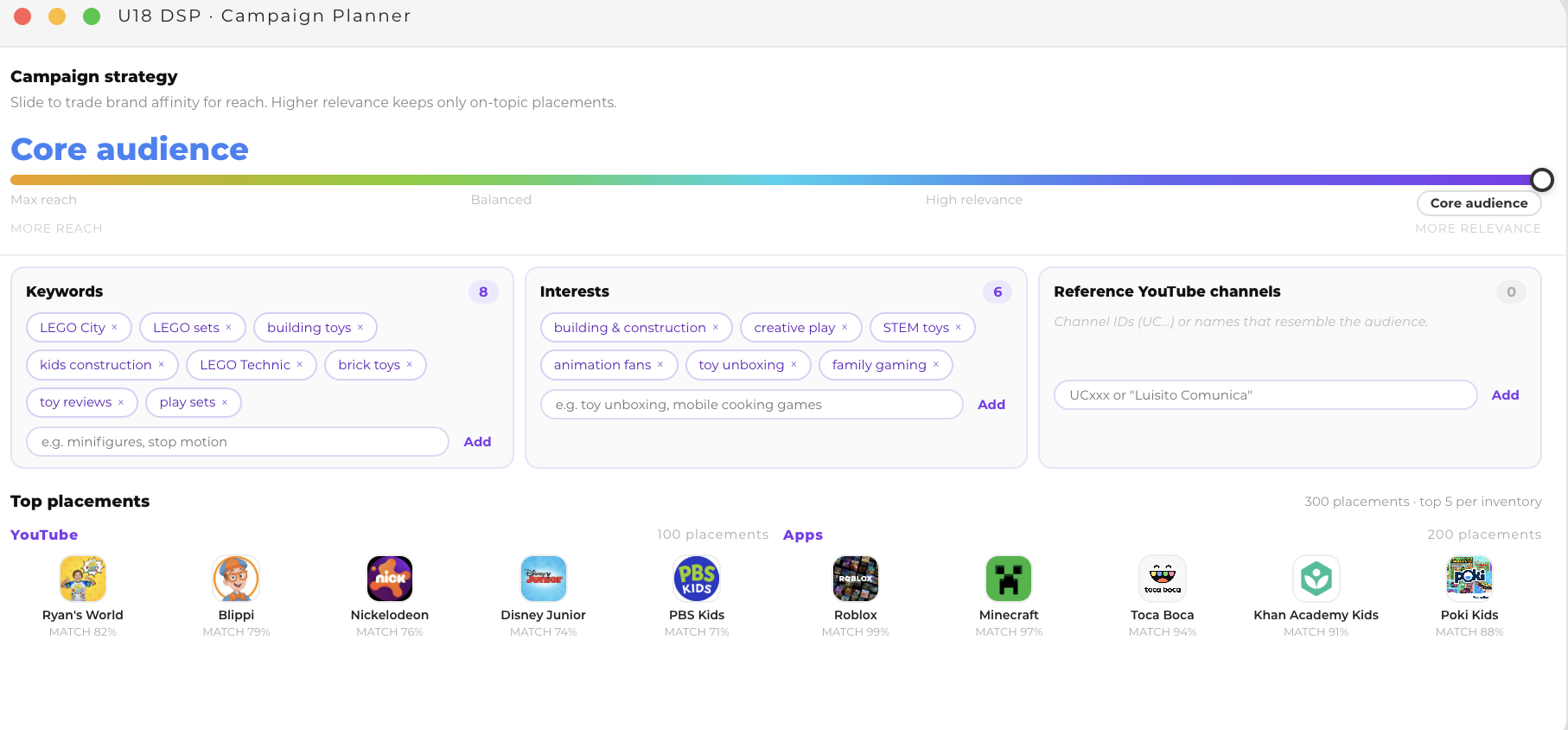Open the Poki Kids app icon
Image resolution: width=1568 pixels, height=730 pixels.
point(1469,579)
